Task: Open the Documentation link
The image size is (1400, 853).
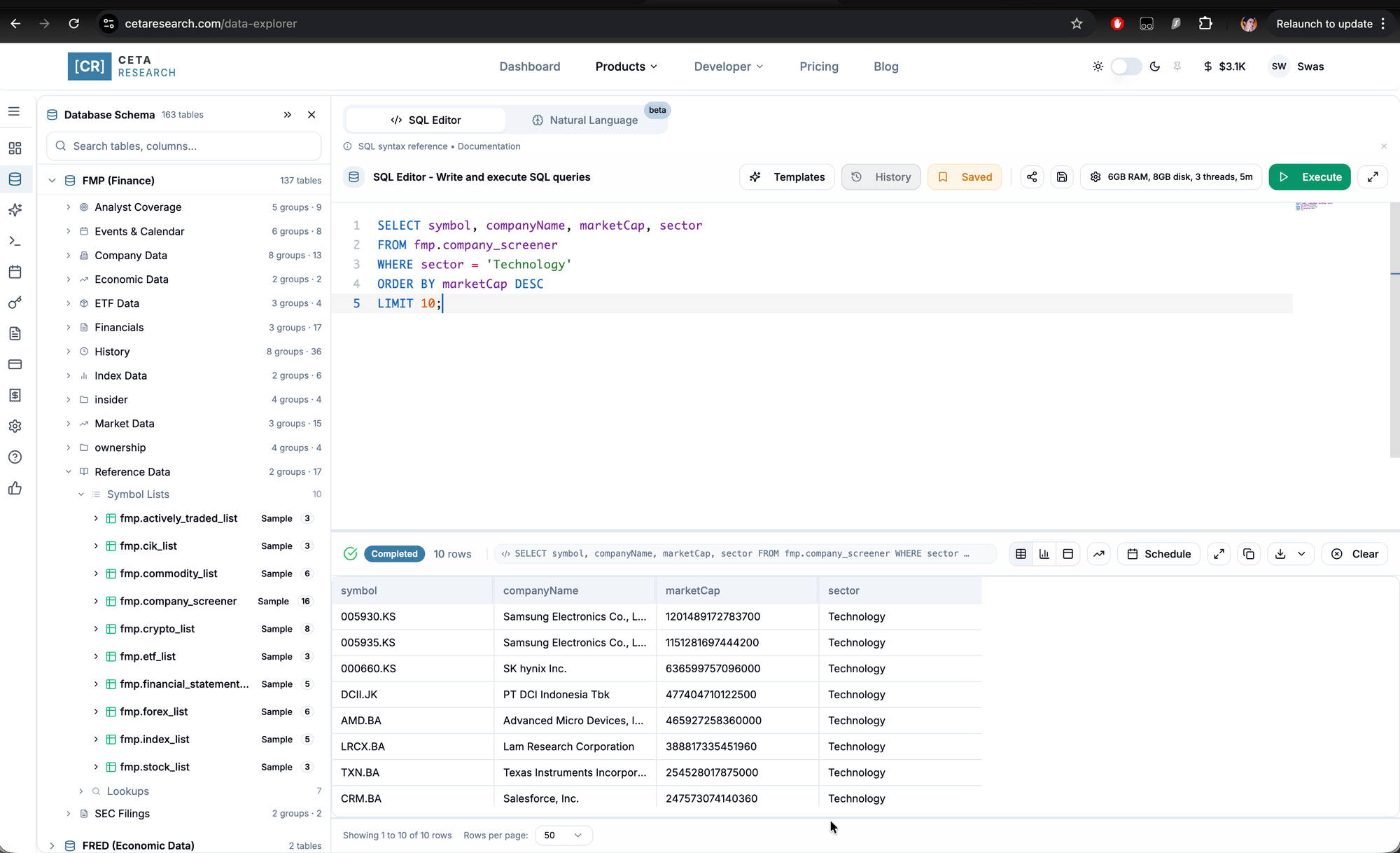Action: pyautogui.click(x=489, y=146)
